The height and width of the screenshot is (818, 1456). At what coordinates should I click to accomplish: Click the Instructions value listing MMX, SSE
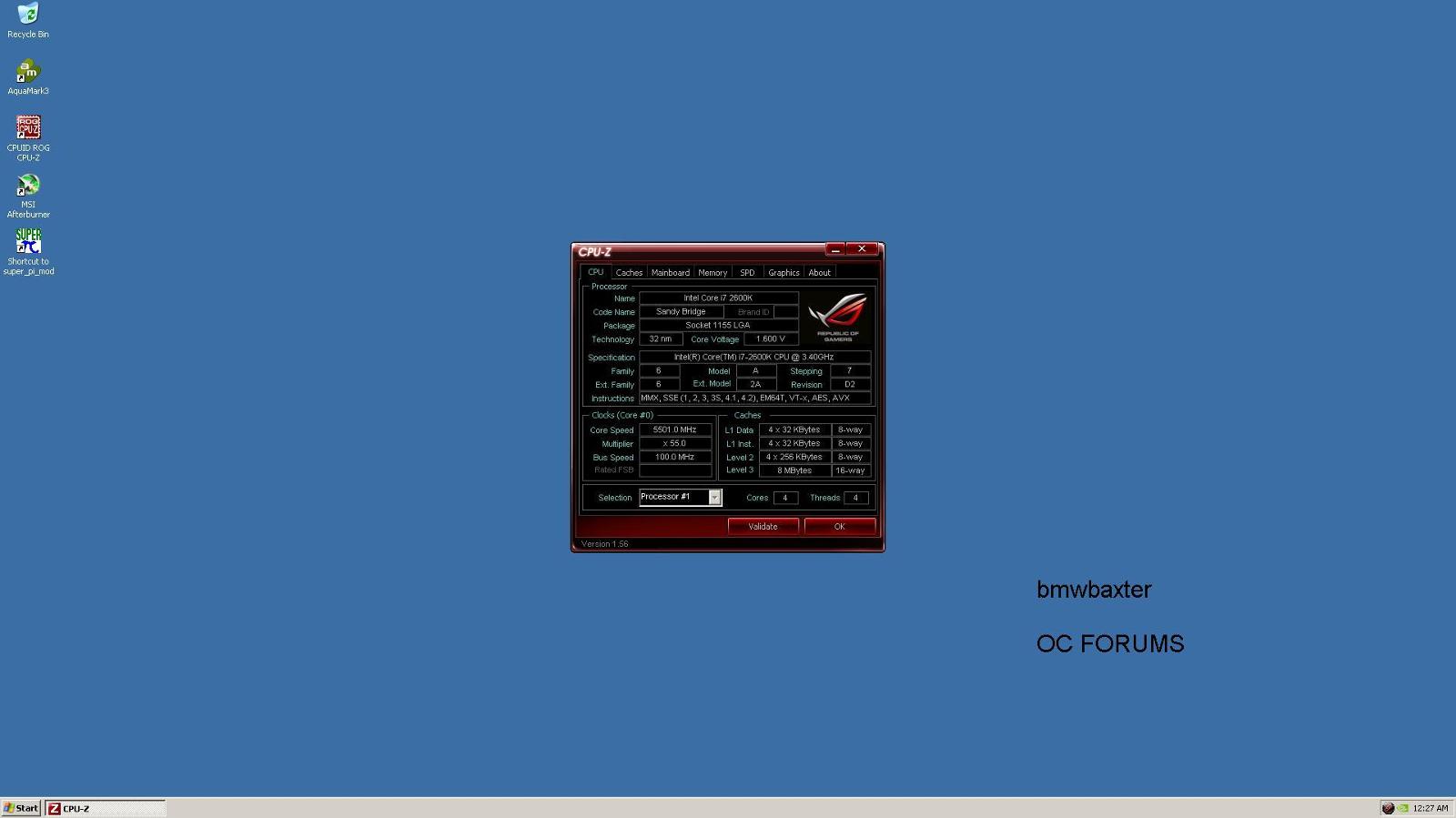click(754, 398)
